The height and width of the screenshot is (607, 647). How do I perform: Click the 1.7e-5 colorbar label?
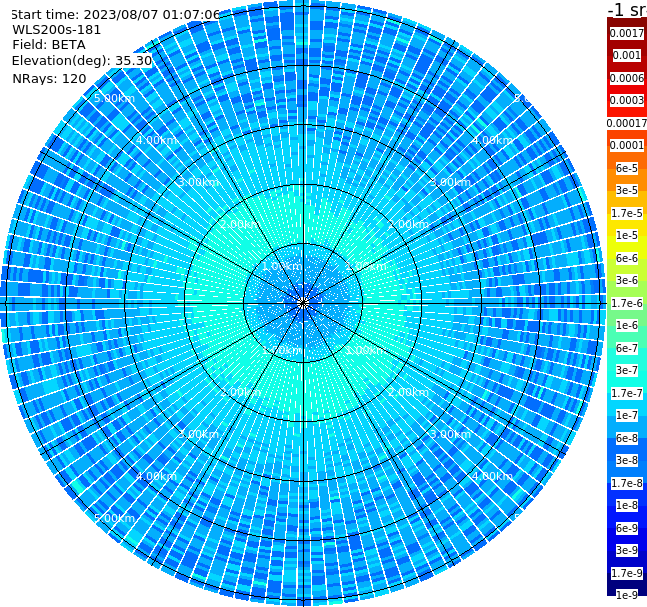click(x=627, y=213)
